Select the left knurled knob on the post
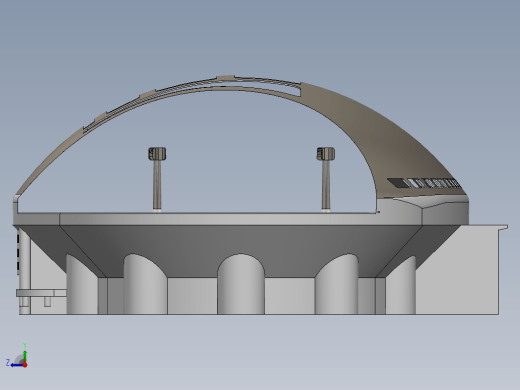 157,154
